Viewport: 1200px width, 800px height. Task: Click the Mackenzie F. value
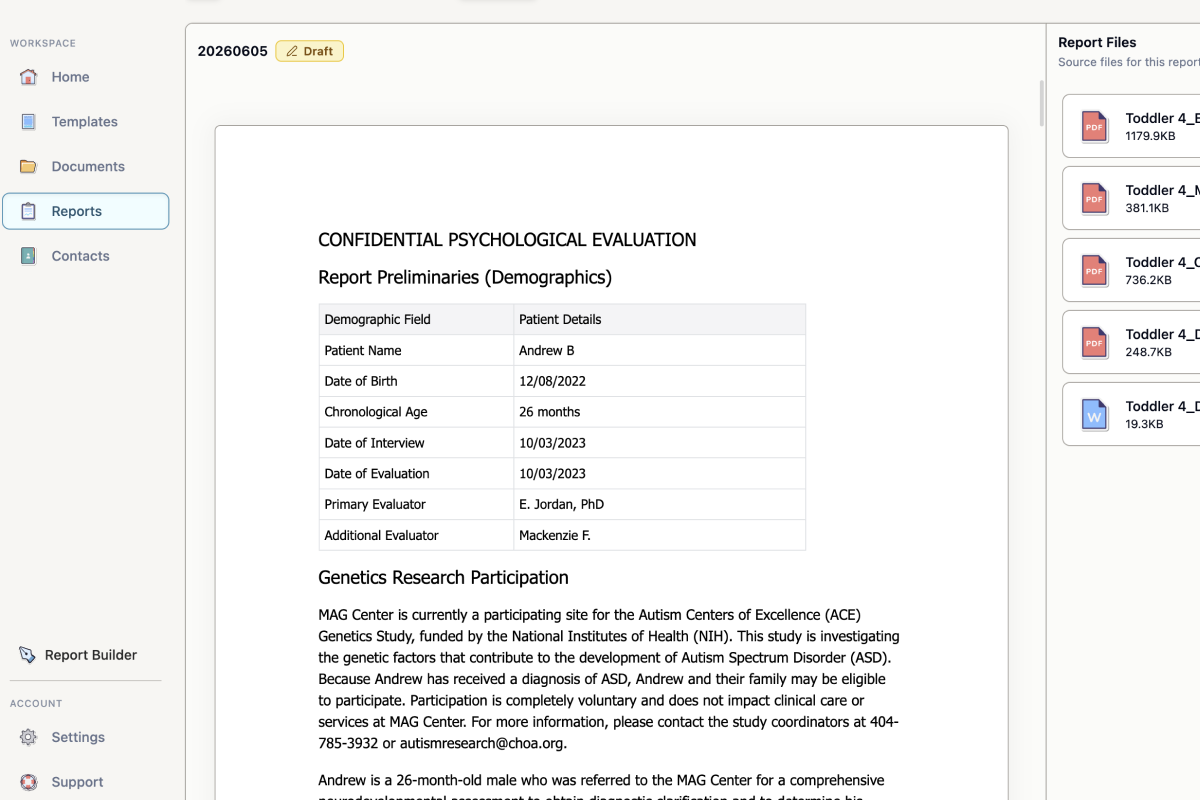click(x=555, y=536)
